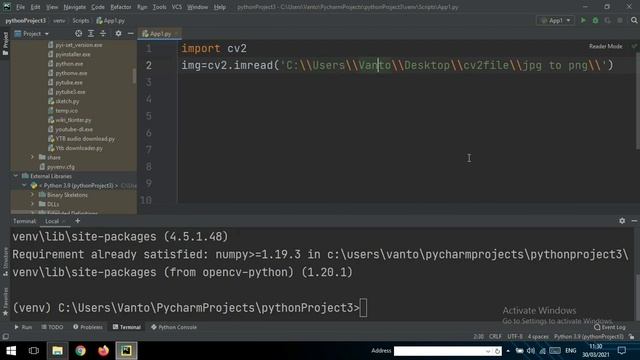Collapse all items in Project panel

pyautogui.click(x=103, y=33)
